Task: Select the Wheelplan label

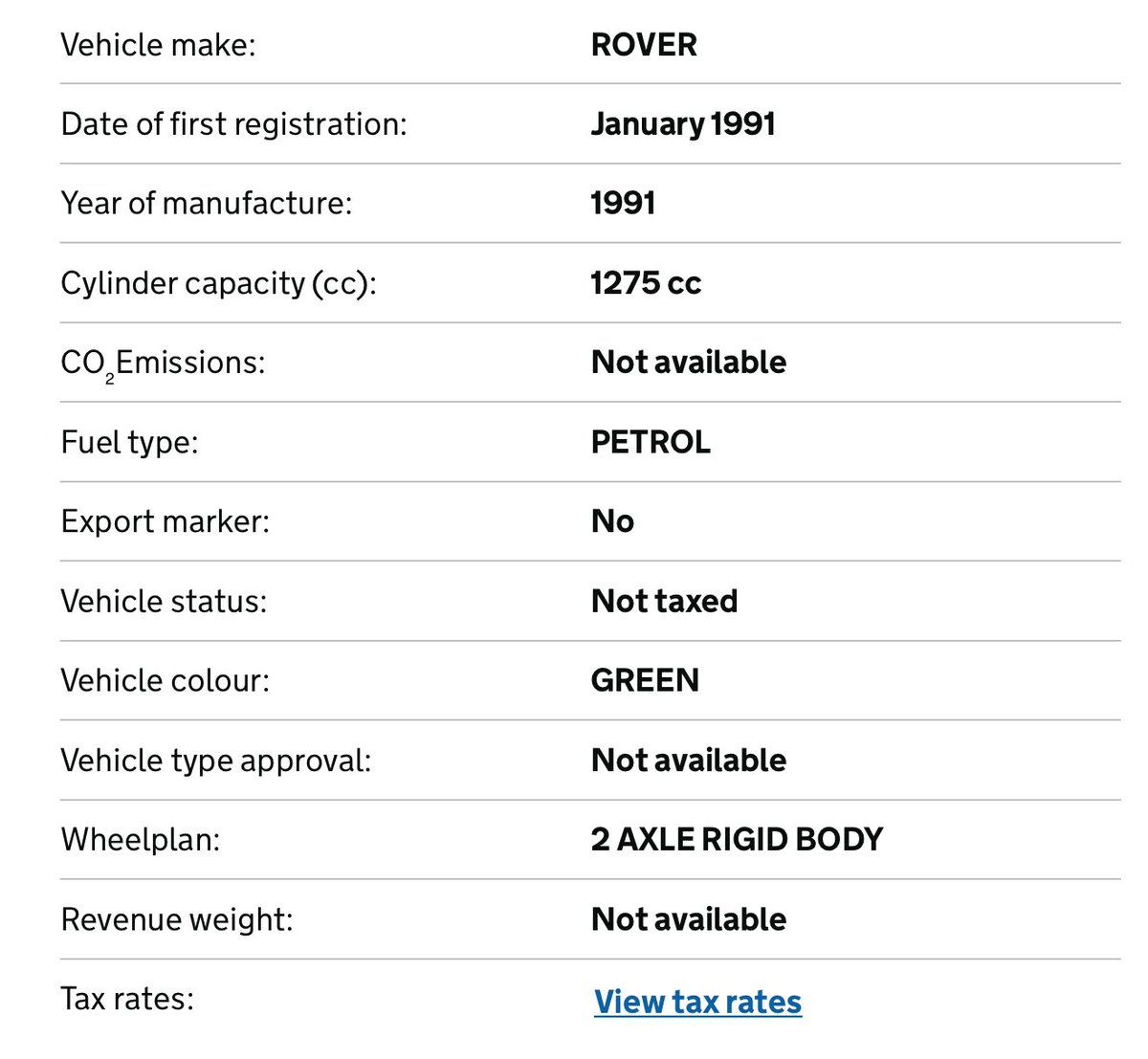Action: click(140, 840)
